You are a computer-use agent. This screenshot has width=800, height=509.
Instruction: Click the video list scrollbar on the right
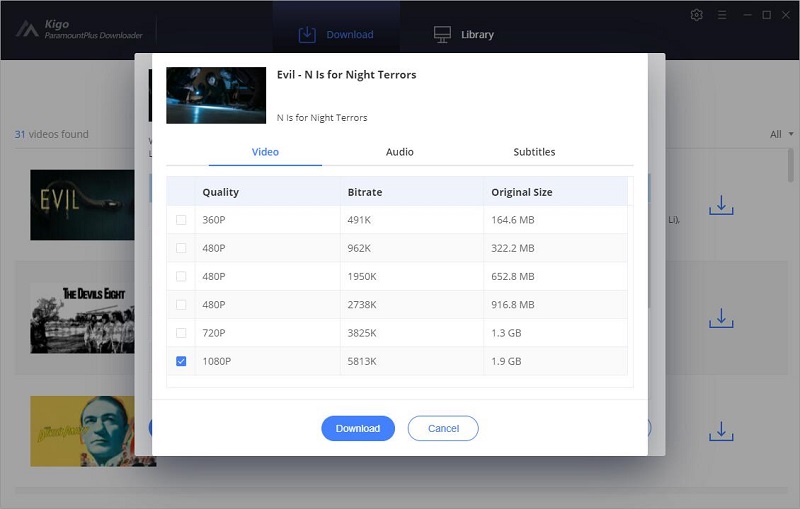790,164
